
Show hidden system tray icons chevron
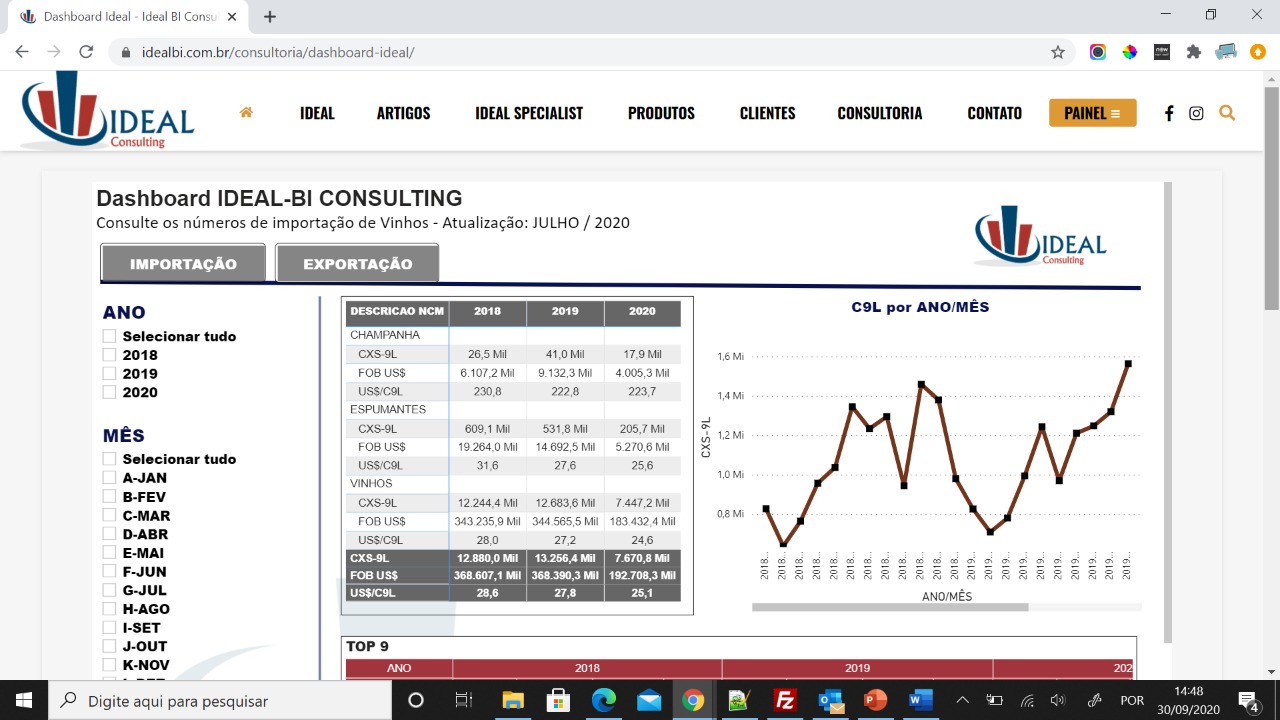coord(962,700)
